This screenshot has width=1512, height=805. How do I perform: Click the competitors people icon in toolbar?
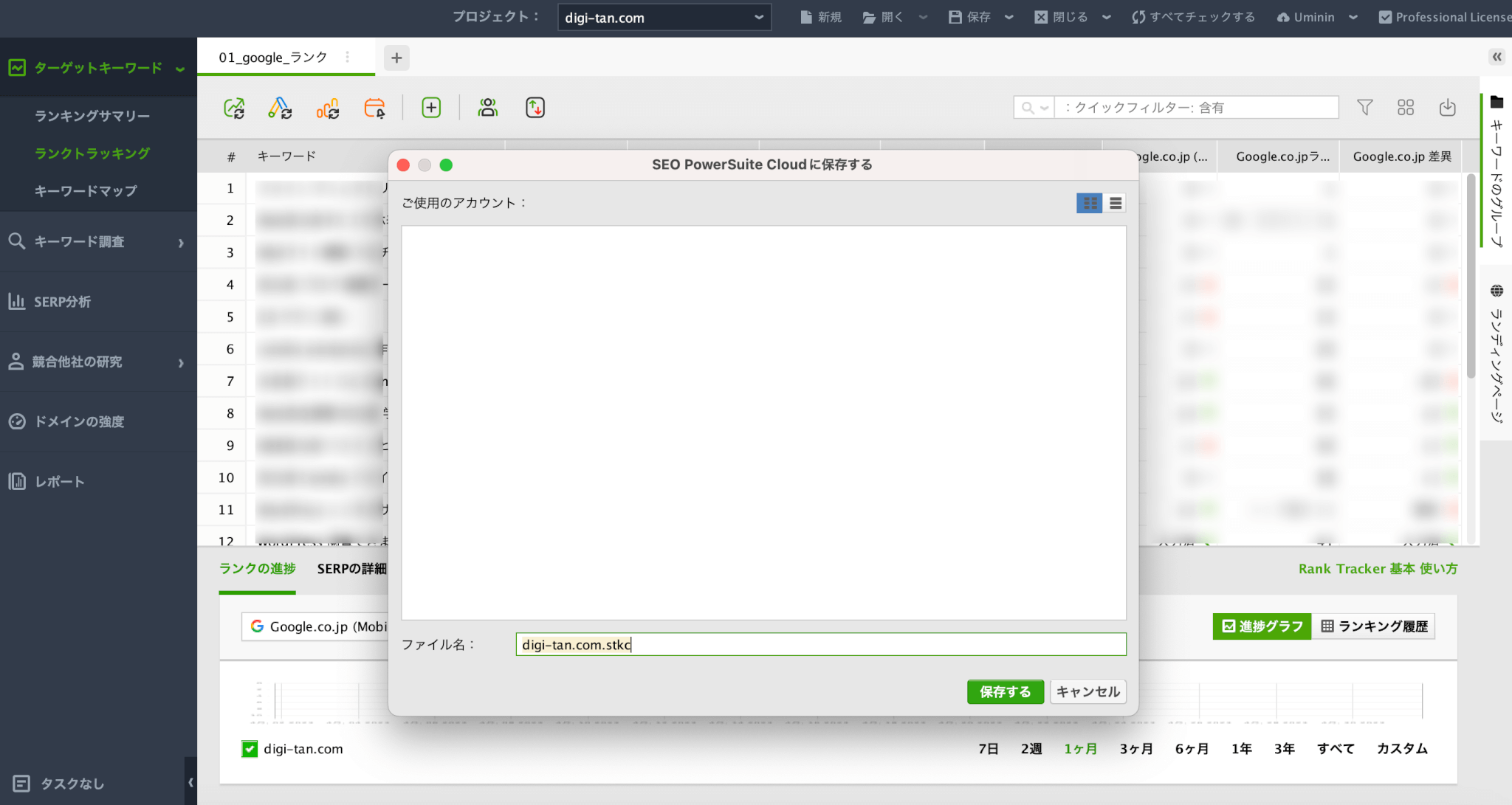(x=487, y=108)
